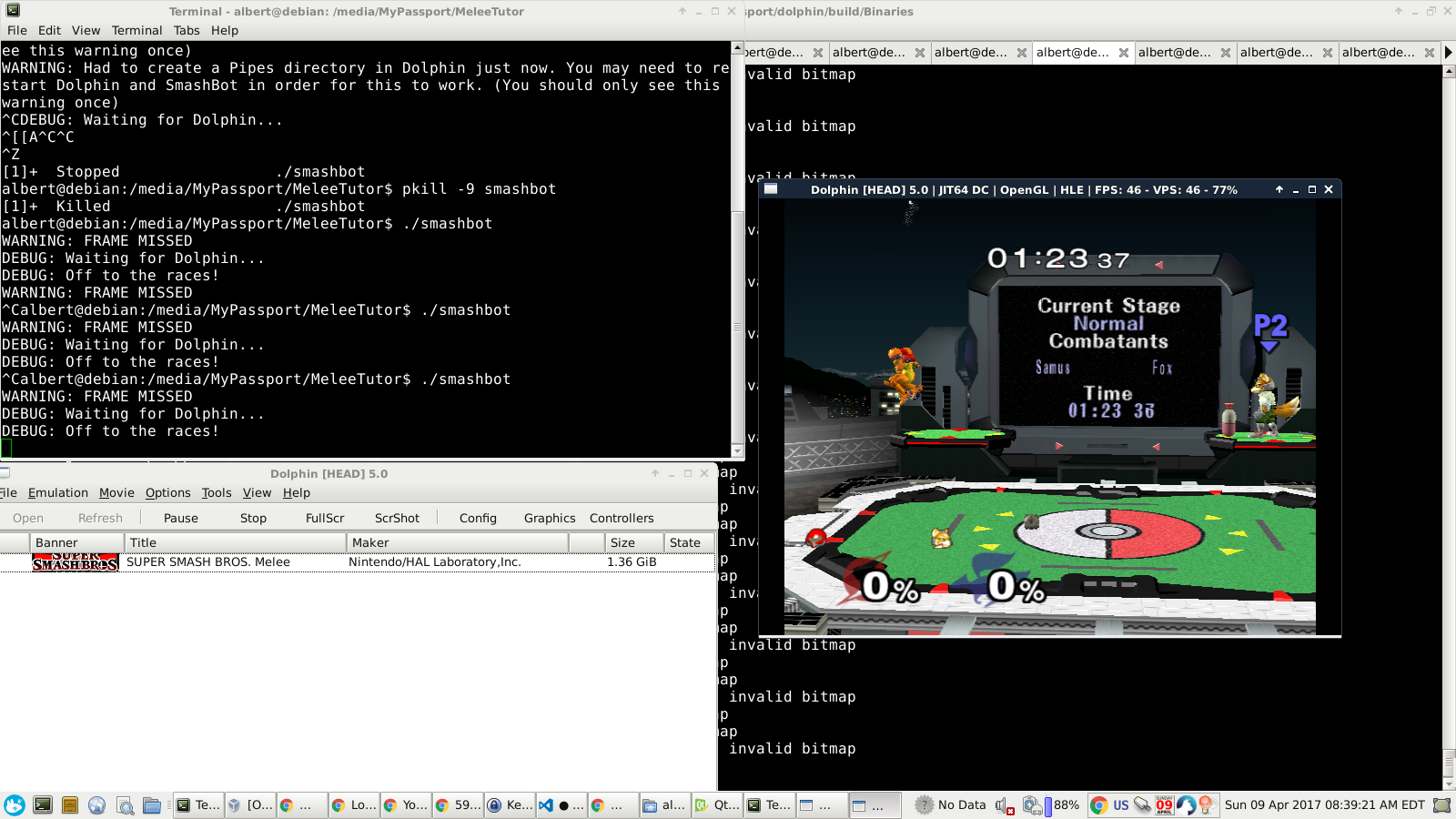Open Dolphin Config settings
The width and height of the screenshot is (1456, 819).
point(478,518)
